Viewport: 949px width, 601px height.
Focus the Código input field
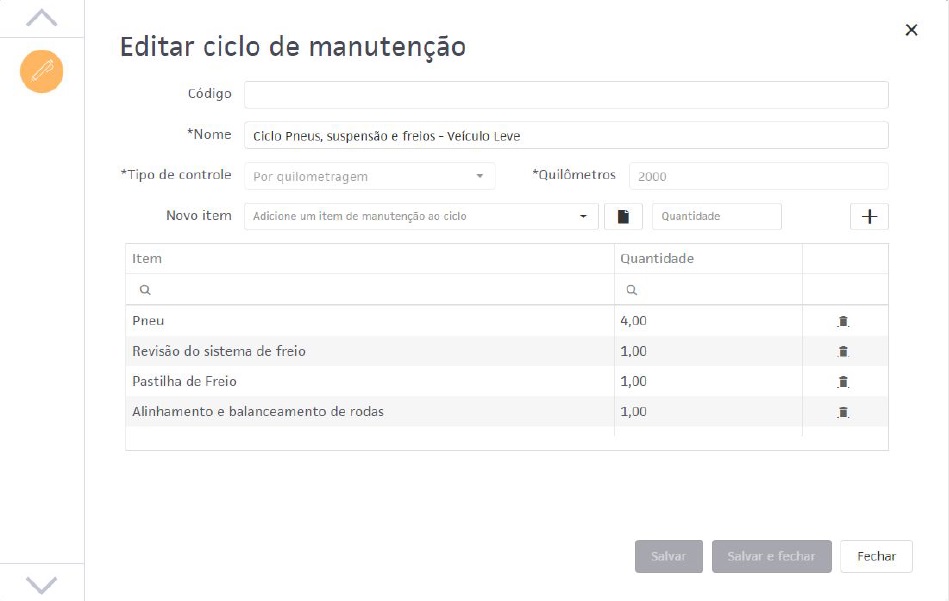click(x=565, y=95)
